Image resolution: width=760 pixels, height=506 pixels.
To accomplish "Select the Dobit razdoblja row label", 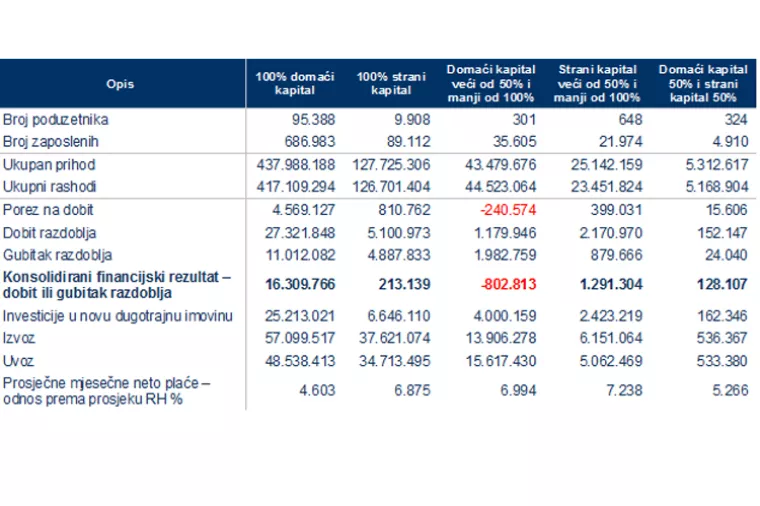I will point(49,233).
